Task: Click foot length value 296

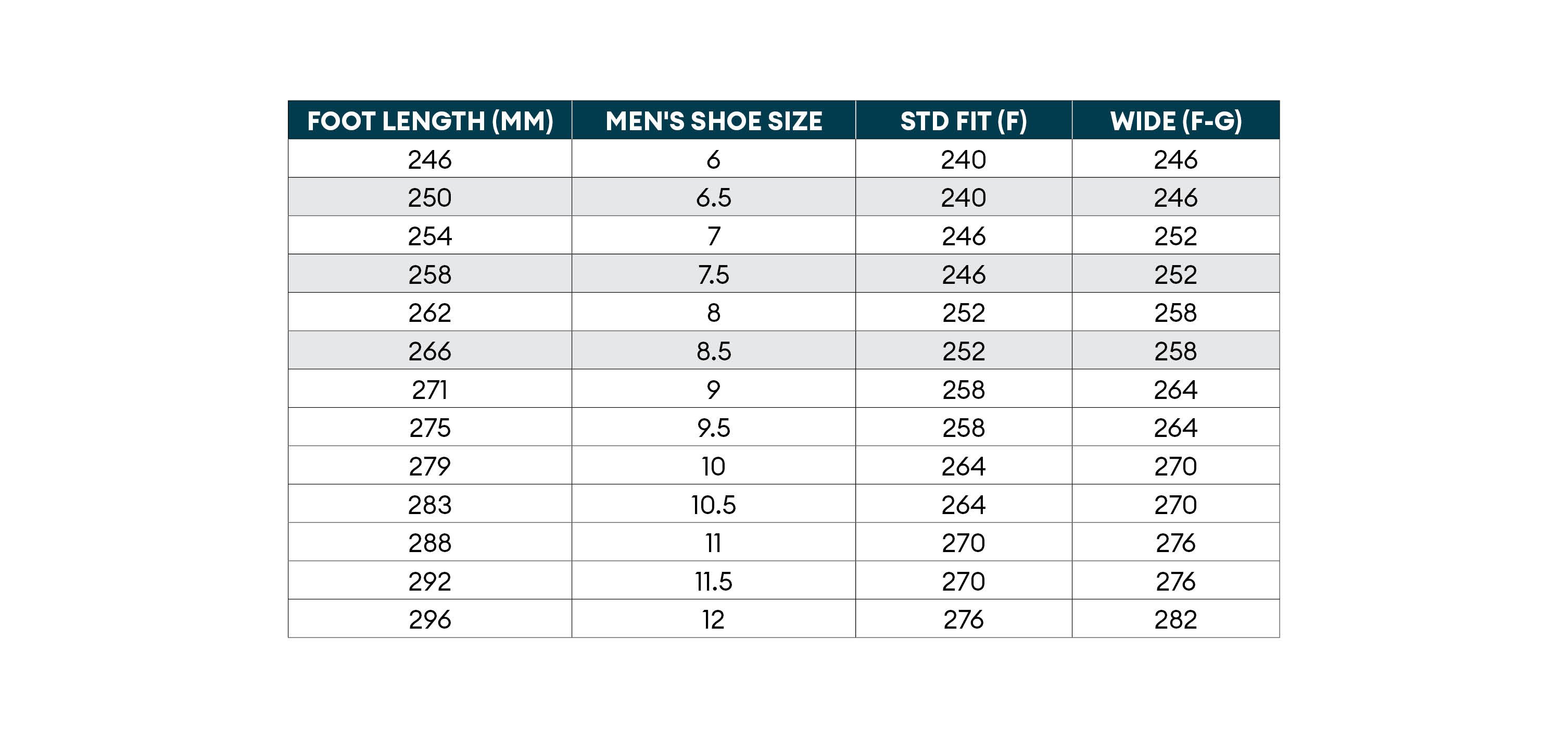Action: pyautogui.click(x=429, y=619)
